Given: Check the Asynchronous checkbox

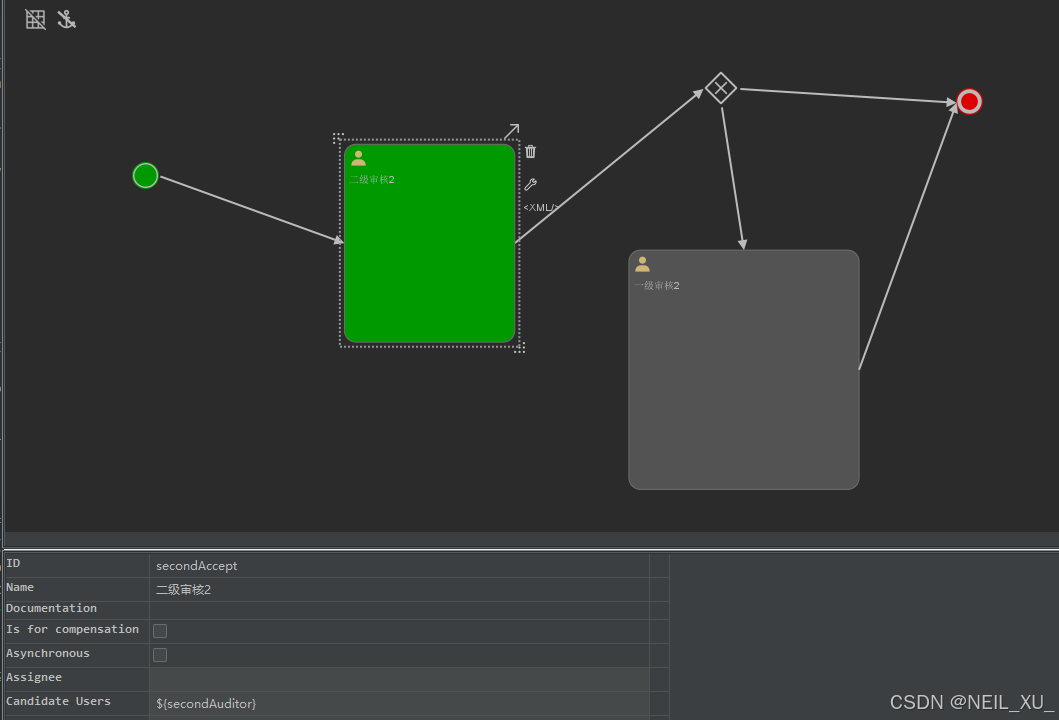Looking at the screenshot, I should pyautogui.click(x=160, y=655).
